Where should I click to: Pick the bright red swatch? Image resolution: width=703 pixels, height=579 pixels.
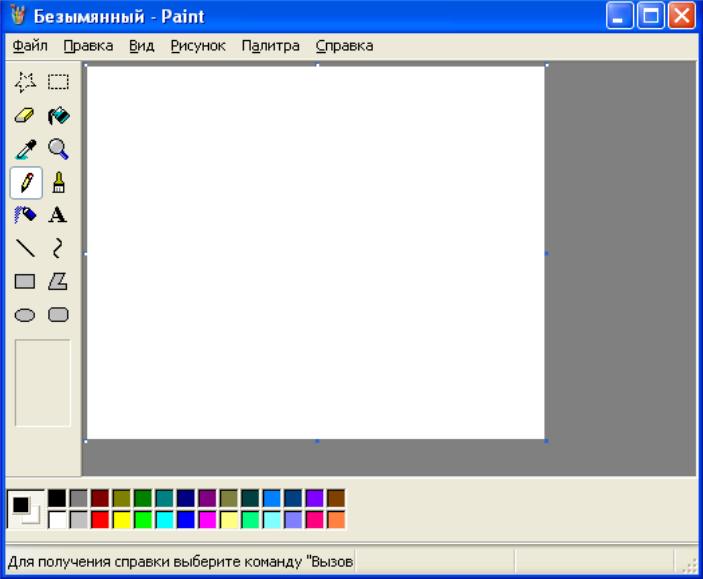pyautogui.click(x=100, y=520)
